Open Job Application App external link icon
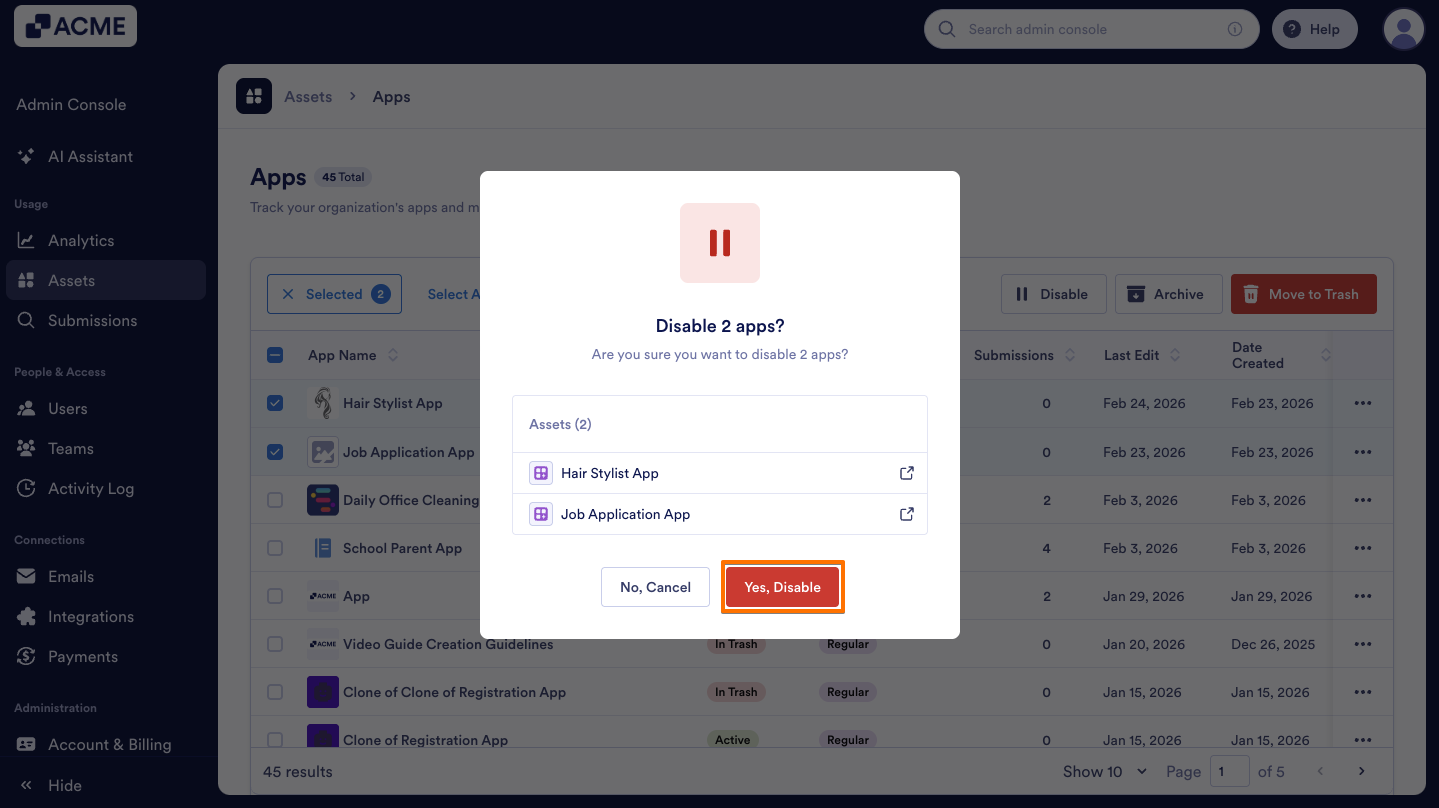The width and height of the screenshot is (1439, 808). [907, 514]
